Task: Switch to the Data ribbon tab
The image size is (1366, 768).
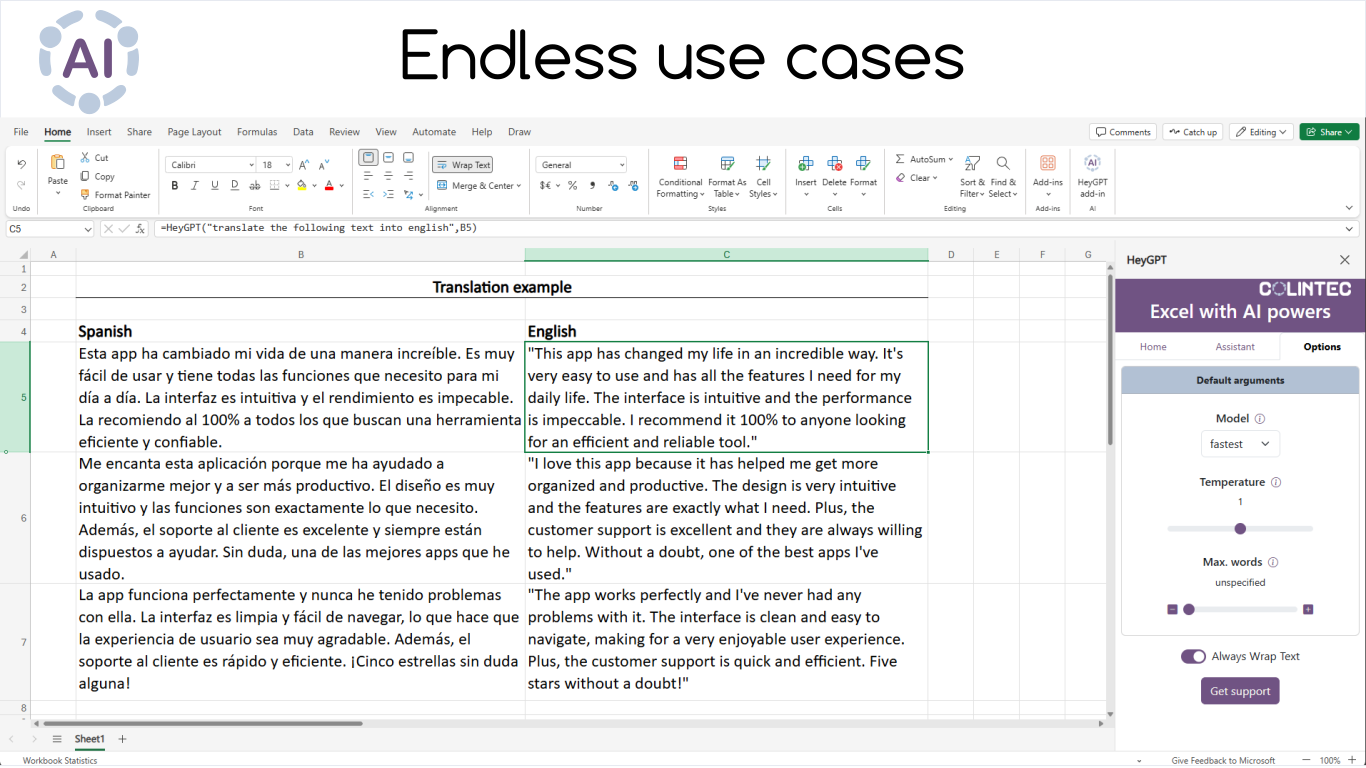Action: 303,132
